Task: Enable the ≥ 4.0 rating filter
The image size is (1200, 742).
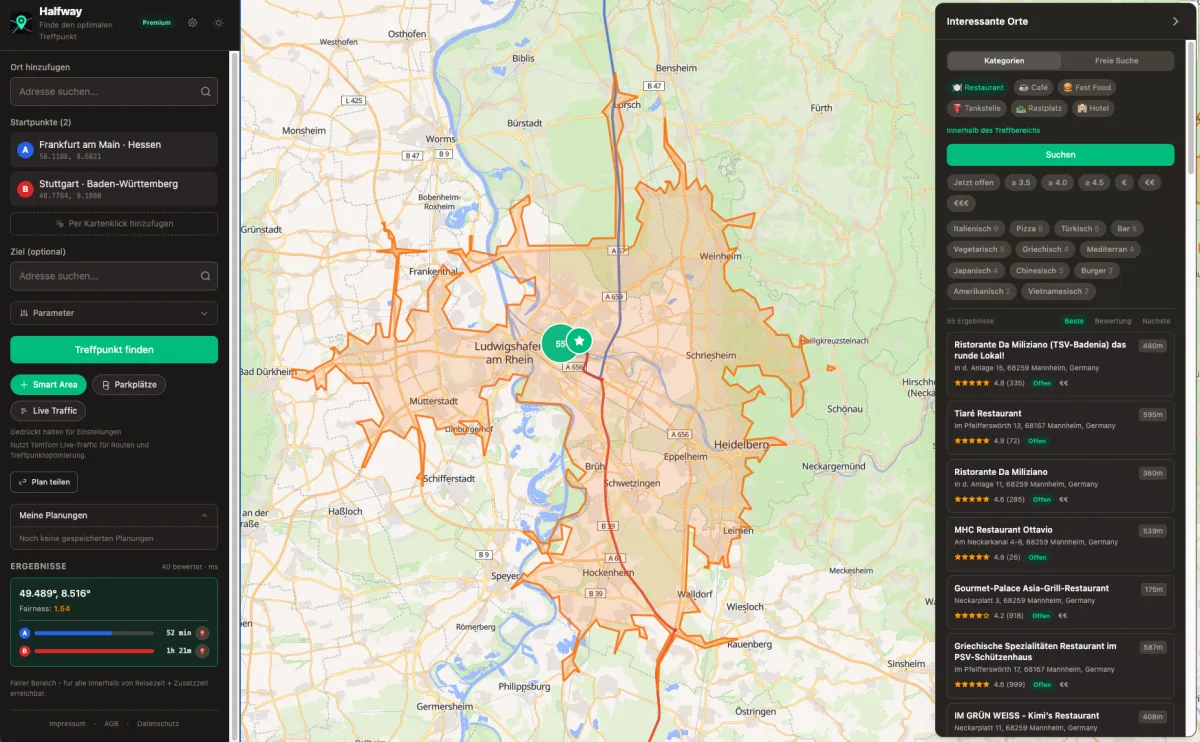Action: (1057, 182)
